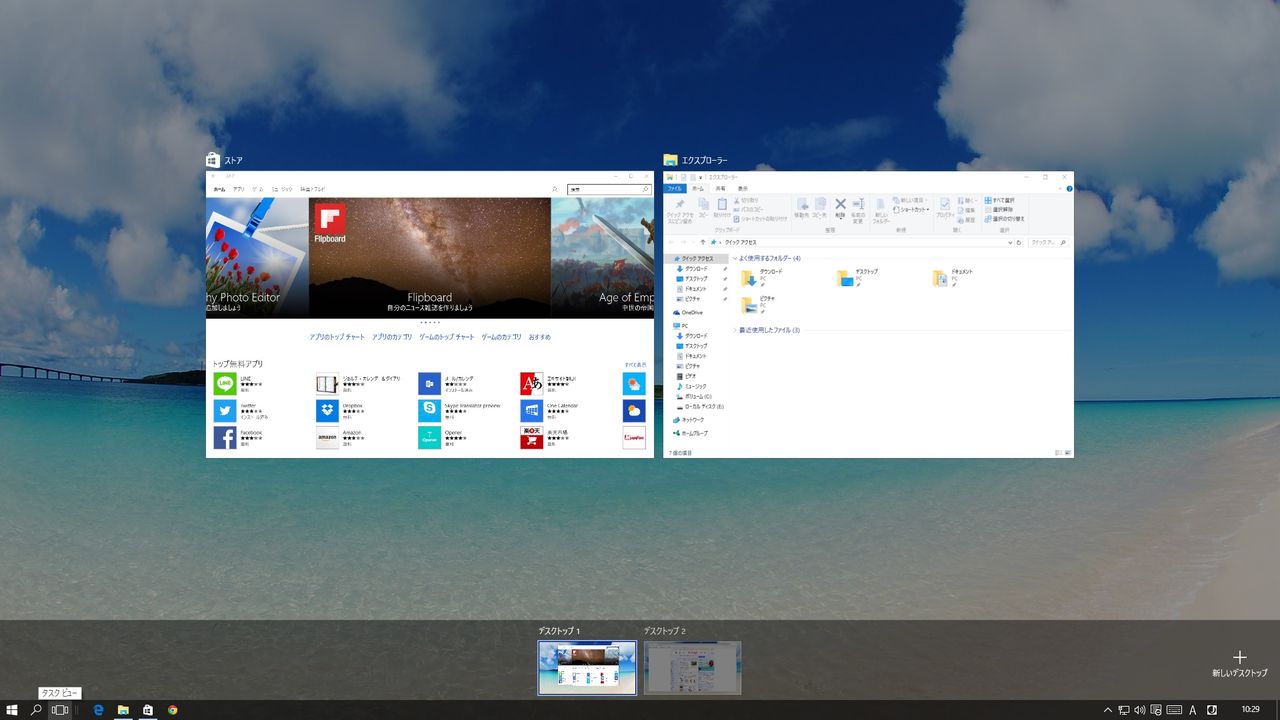The height and width of the screenshot is (720, 1280).
Task: Switch to the デスクトップ 1 virtual desktop thumbnail
Action: click(587, 667)
